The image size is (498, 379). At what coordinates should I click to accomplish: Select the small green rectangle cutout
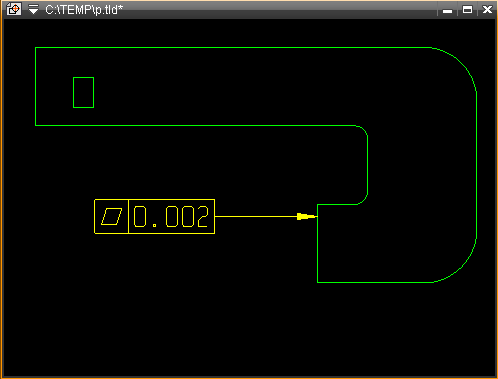pyautogui.click(x=83, y=92)
